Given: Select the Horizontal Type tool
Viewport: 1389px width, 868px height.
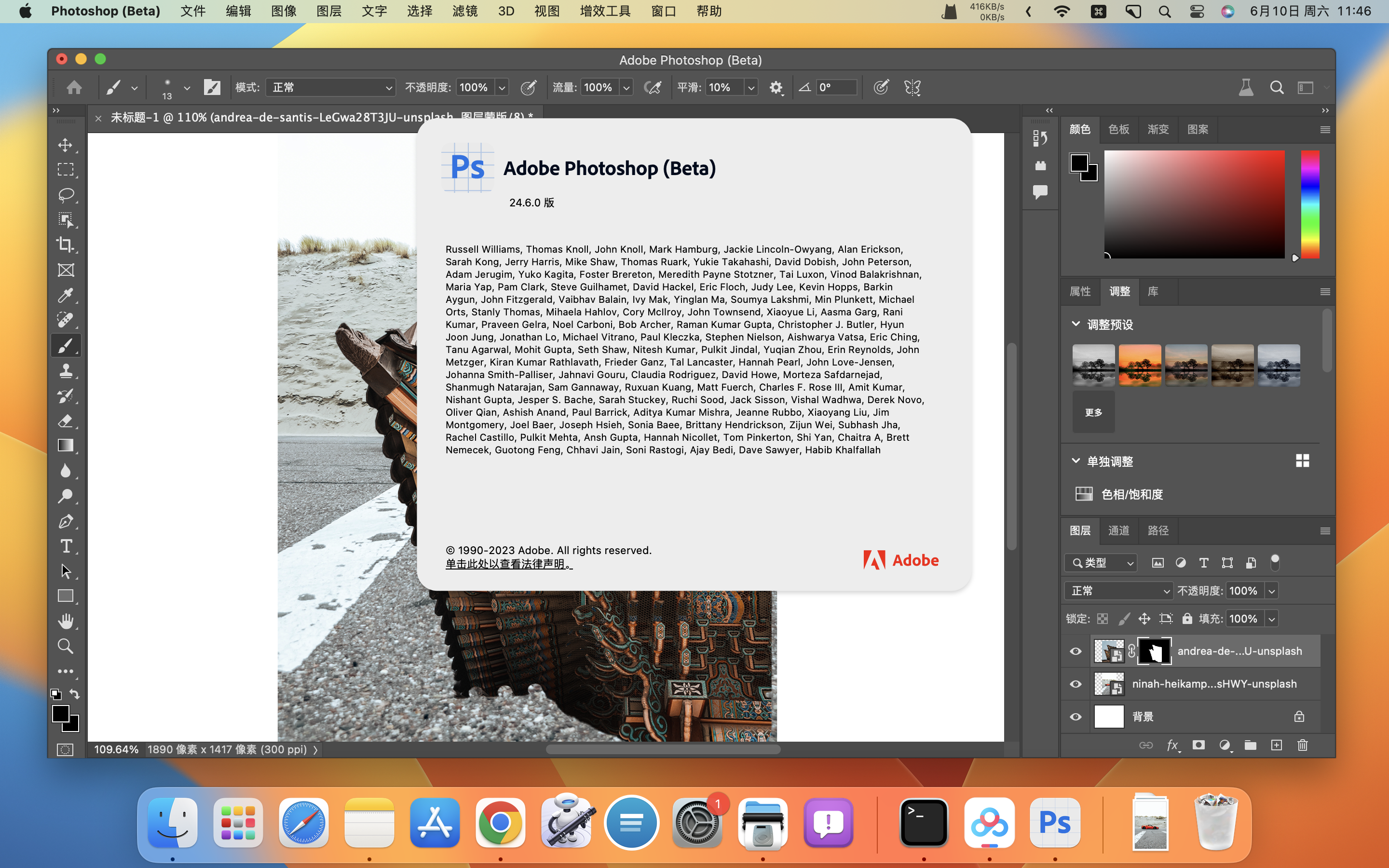Looking at the screenshot, I should (x=66, y=546).
